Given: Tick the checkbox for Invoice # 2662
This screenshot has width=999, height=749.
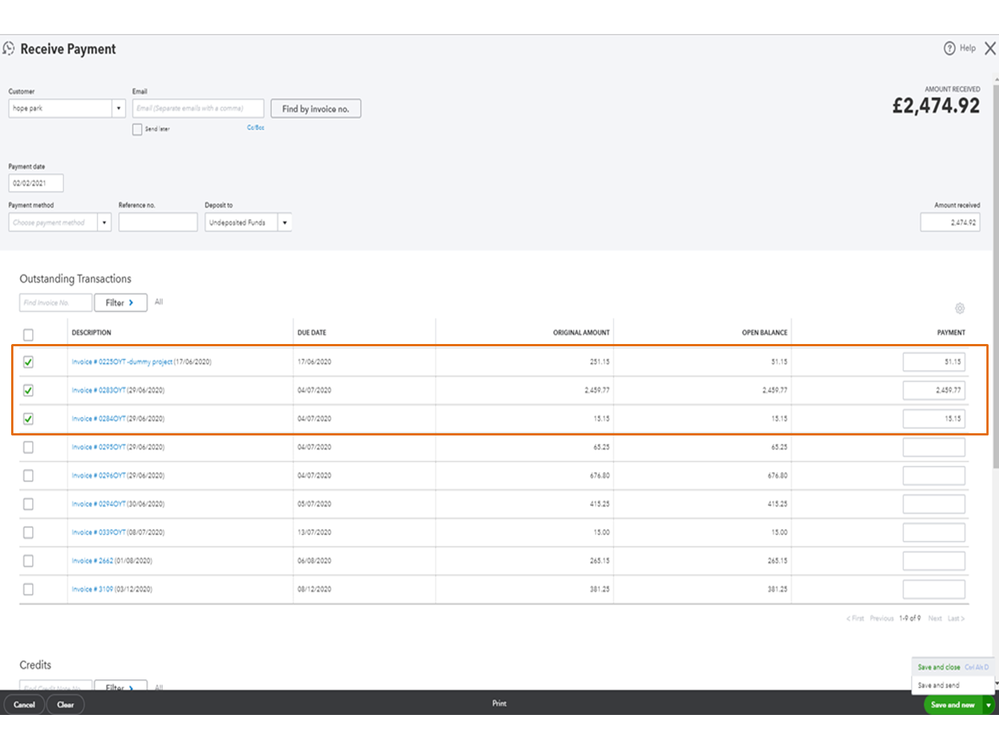Looking at the screenshot, I should click(x=28, y=561).
